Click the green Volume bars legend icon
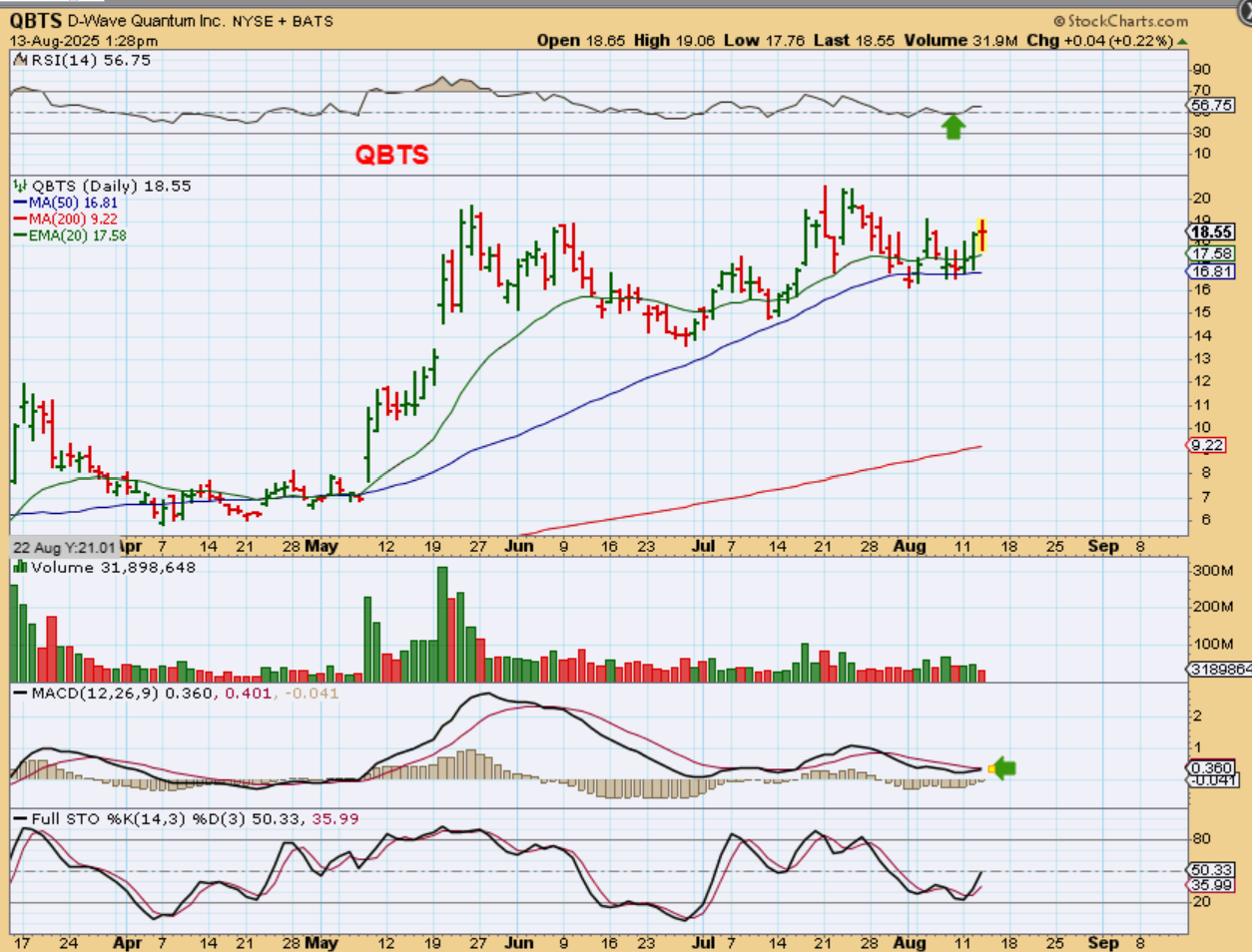Screen dimensions: 1252x952 (x=20, y=567)
